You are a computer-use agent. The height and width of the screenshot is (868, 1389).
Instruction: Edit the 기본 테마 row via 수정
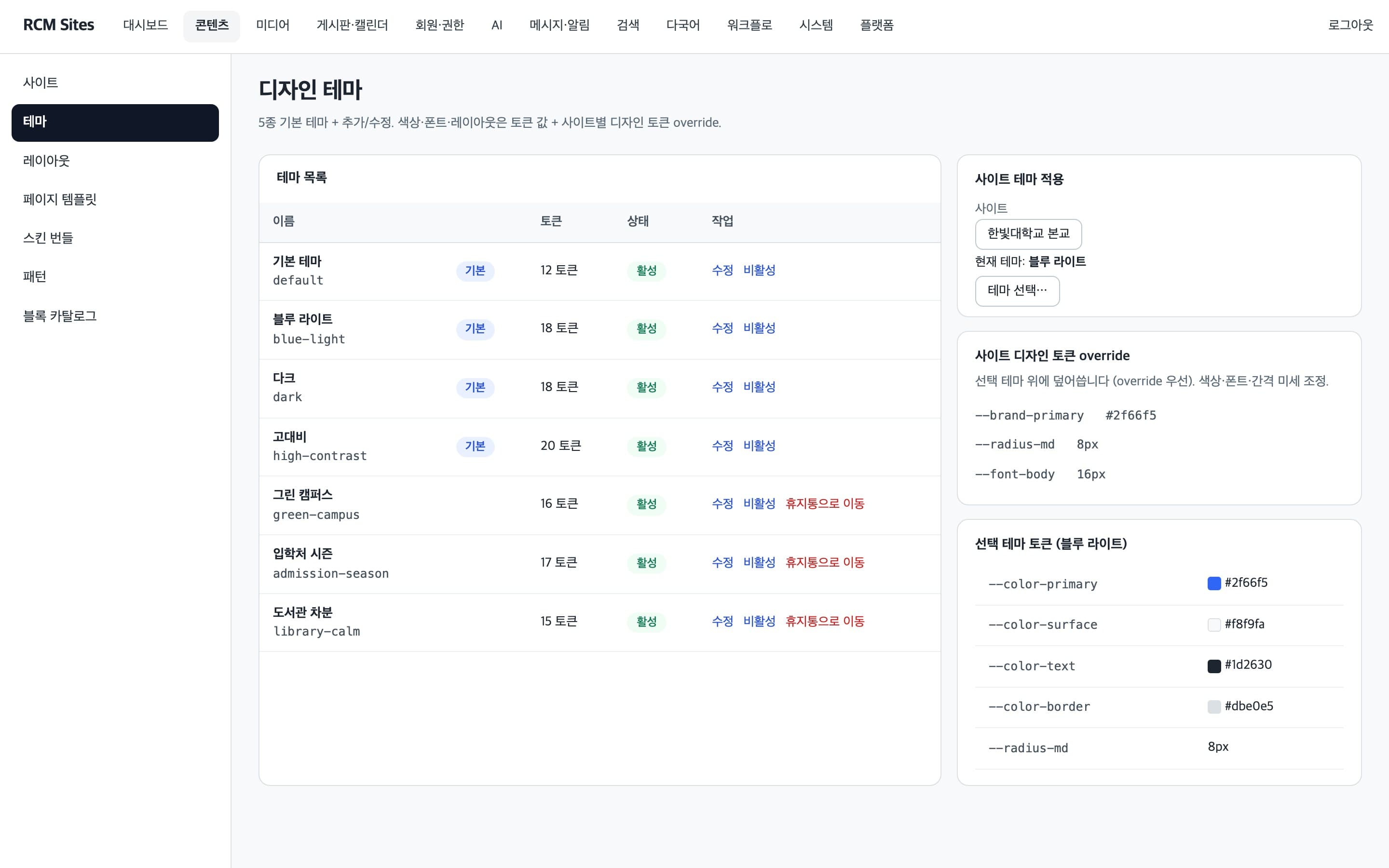(x=722, y=271)
